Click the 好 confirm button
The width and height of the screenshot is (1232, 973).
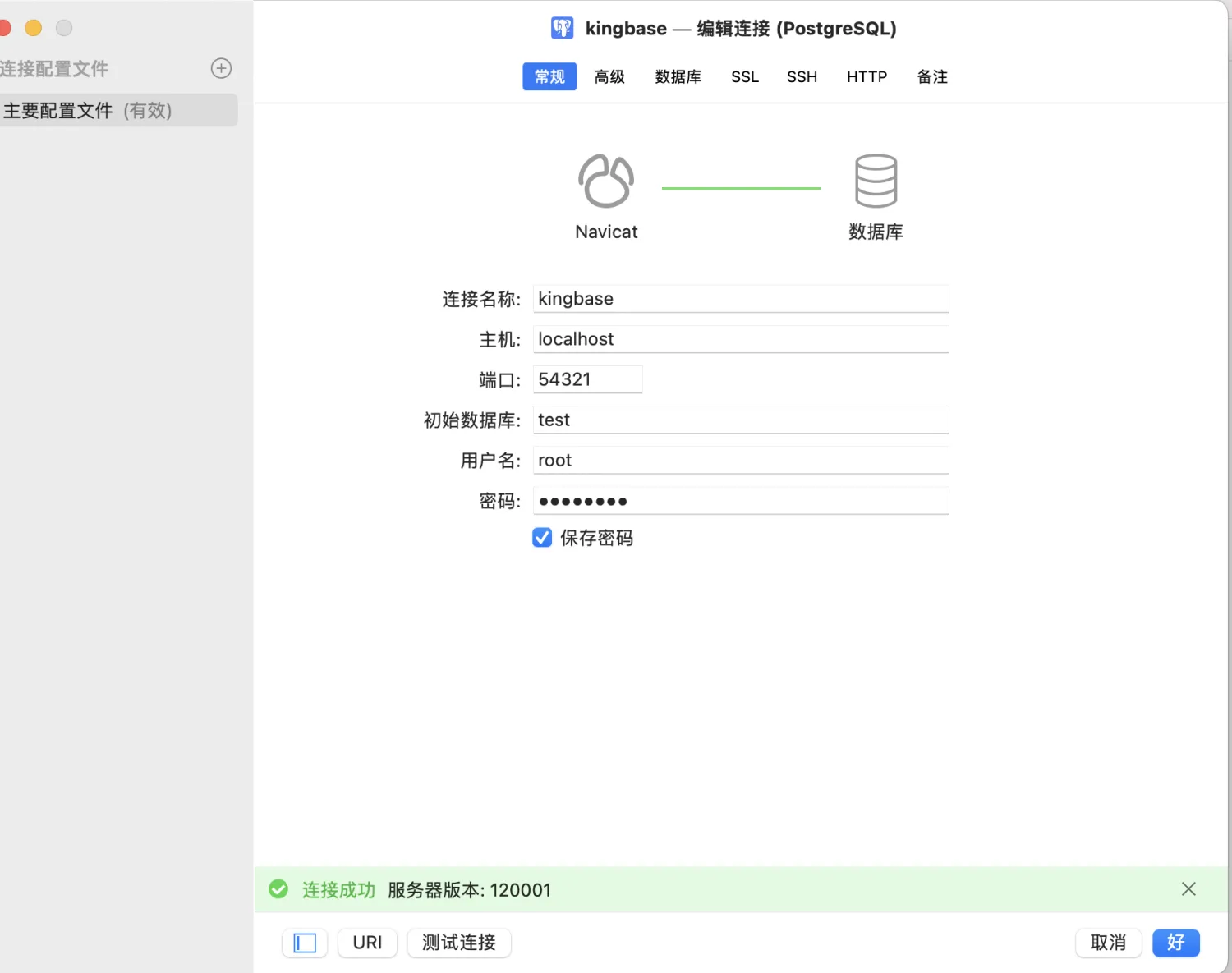[1175, 943]
